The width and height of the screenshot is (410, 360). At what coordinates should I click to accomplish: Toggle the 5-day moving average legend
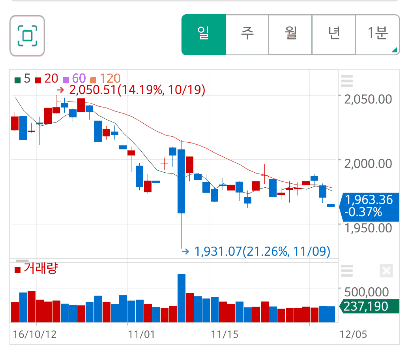tap(23, 79)
